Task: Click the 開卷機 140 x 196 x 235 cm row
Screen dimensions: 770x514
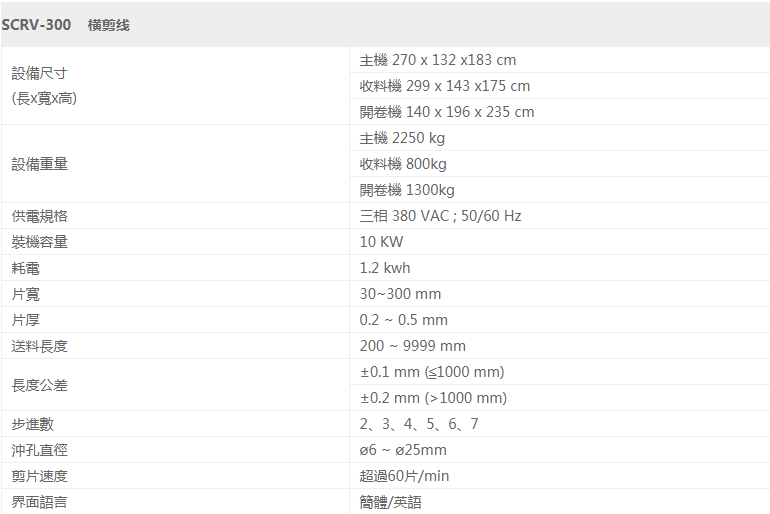Action: 560,112
